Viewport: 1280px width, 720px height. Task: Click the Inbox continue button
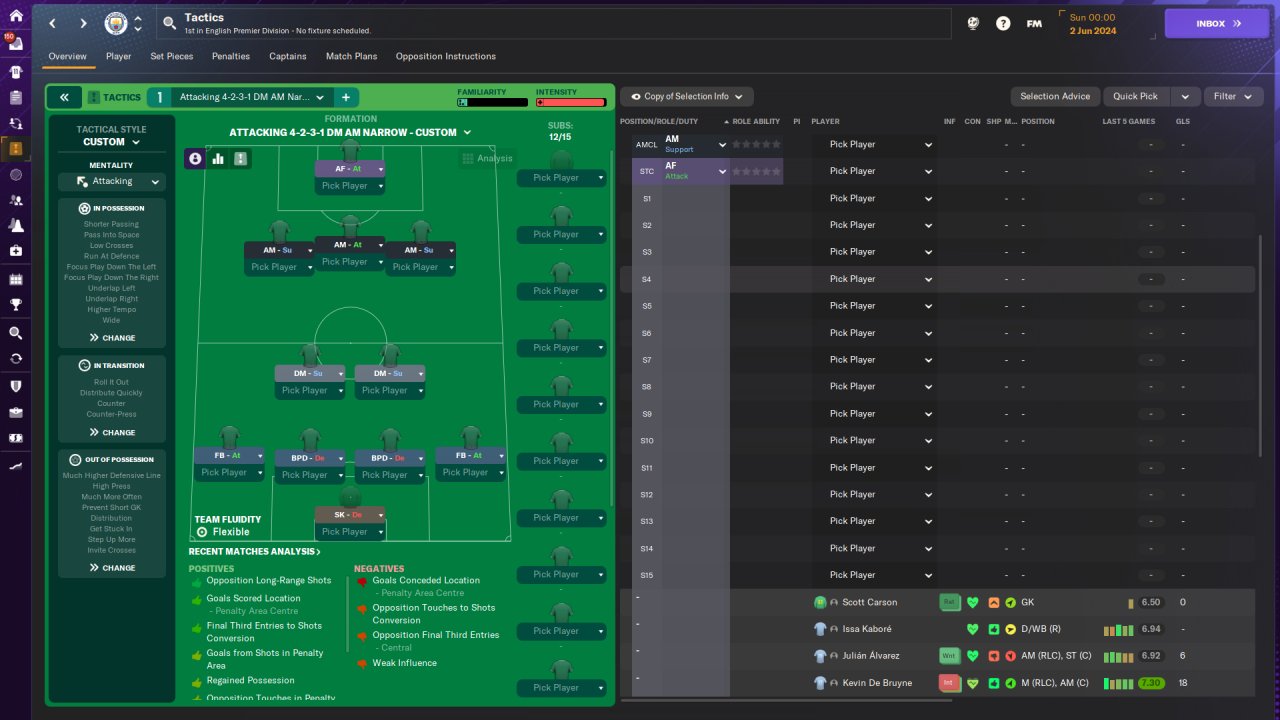(x=1217, y=23)
